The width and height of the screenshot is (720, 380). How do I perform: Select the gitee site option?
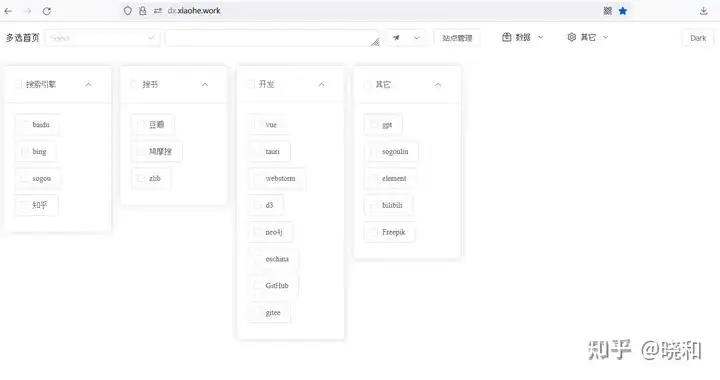269,313
